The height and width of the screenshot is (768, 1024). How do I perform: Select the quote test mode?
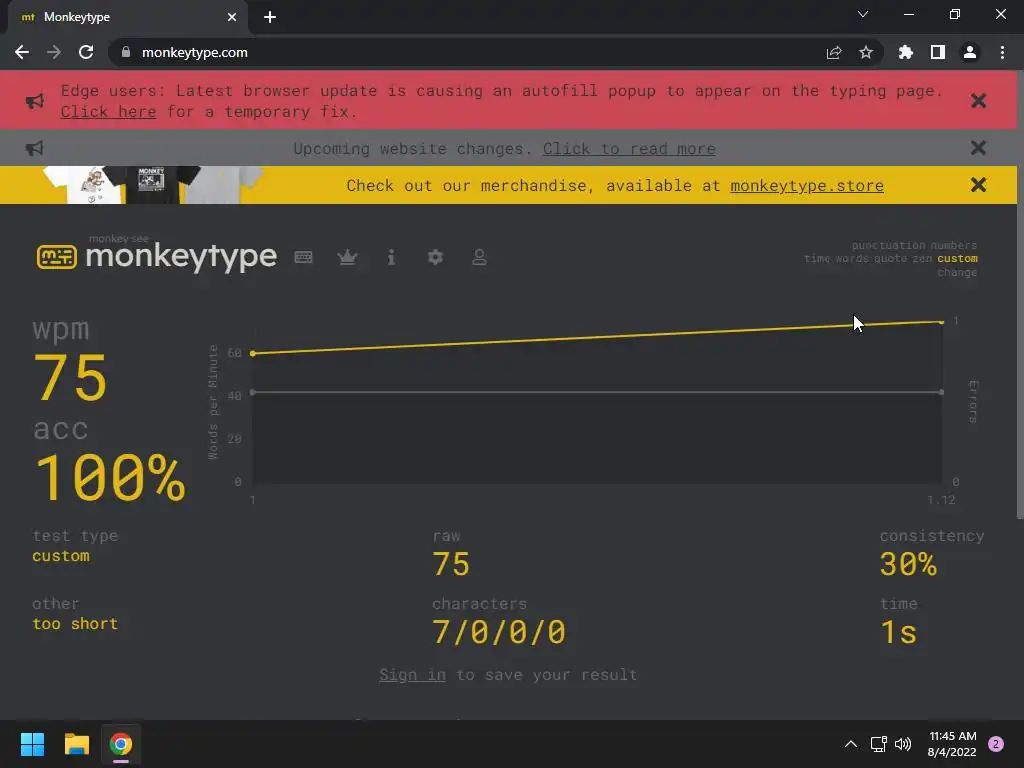[x=890, y=259]
